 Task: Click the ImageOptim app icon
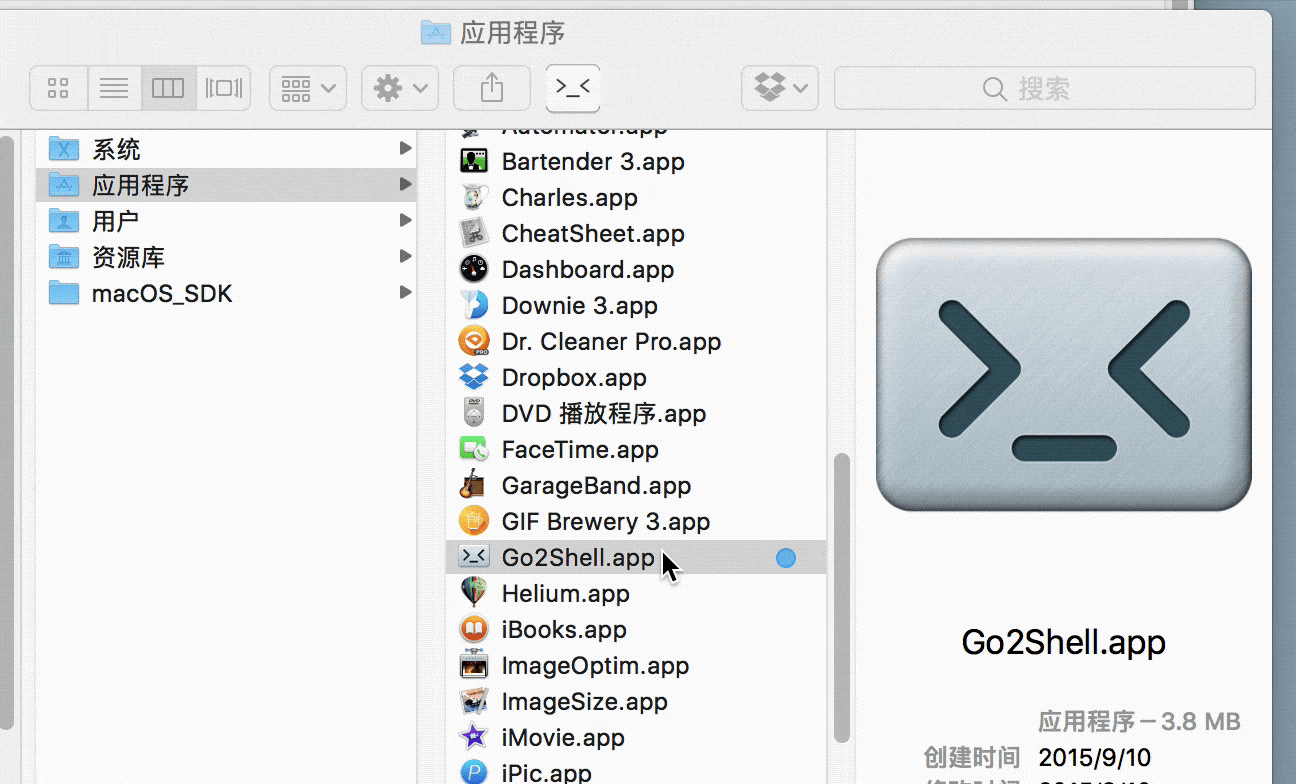(x=473, y=665)
